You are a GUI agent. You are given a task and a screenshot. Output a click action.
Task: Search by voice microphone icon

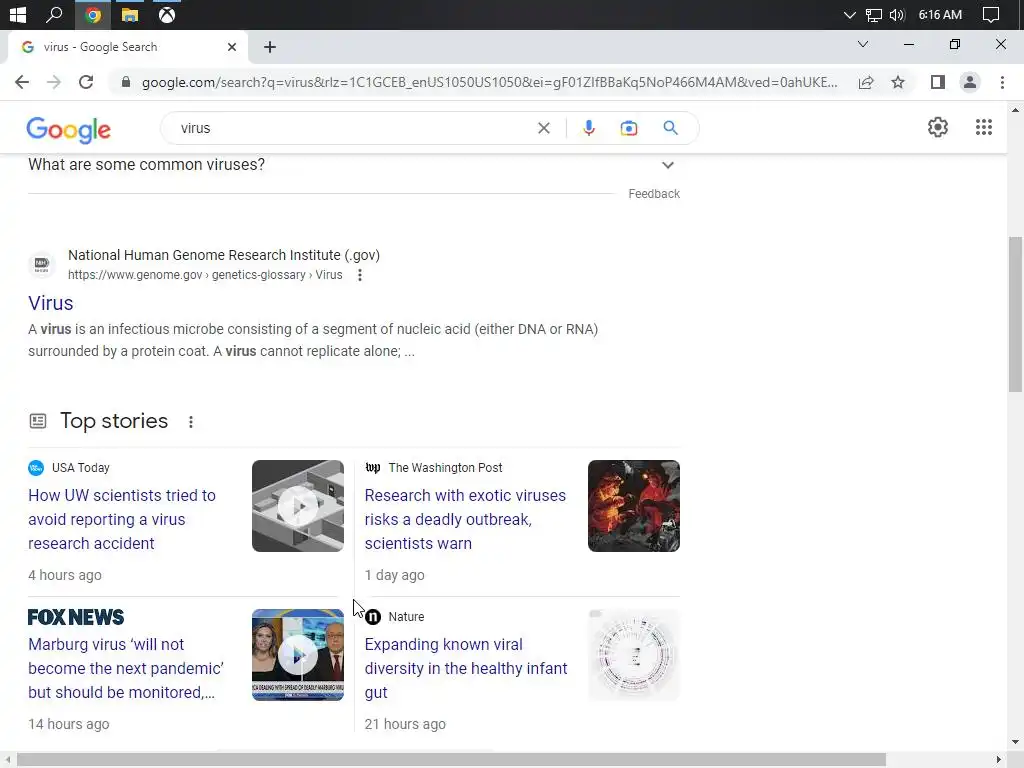coord(588,128)
